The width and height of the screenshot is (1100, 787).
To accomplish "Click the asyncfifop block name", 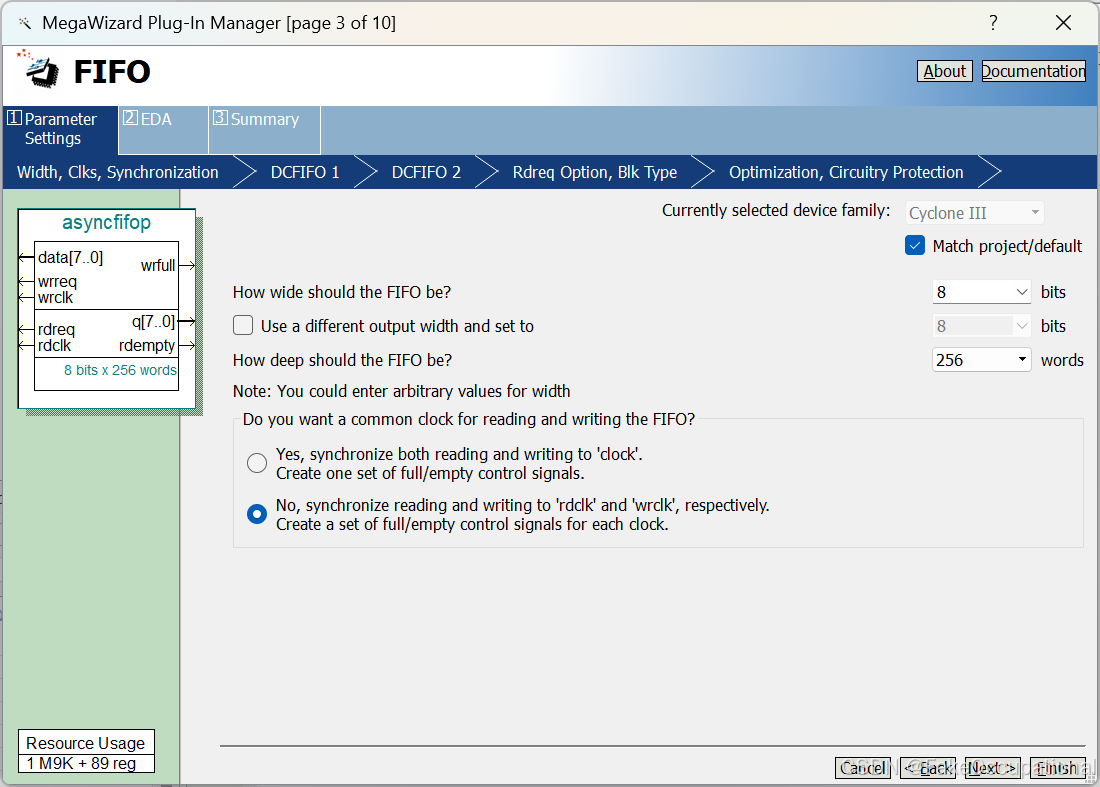I will pos(107,222).
